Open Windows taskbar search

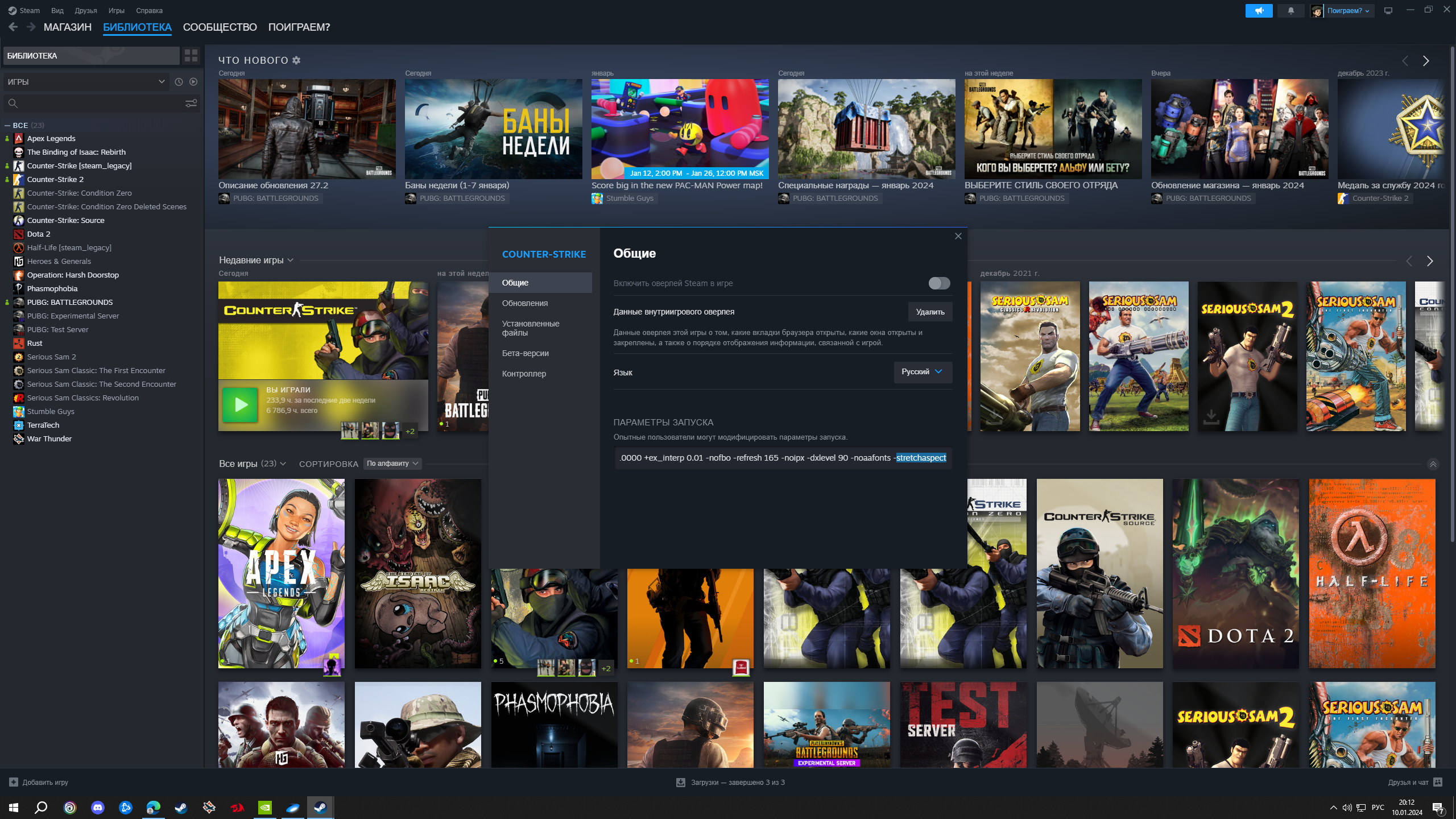41,807
